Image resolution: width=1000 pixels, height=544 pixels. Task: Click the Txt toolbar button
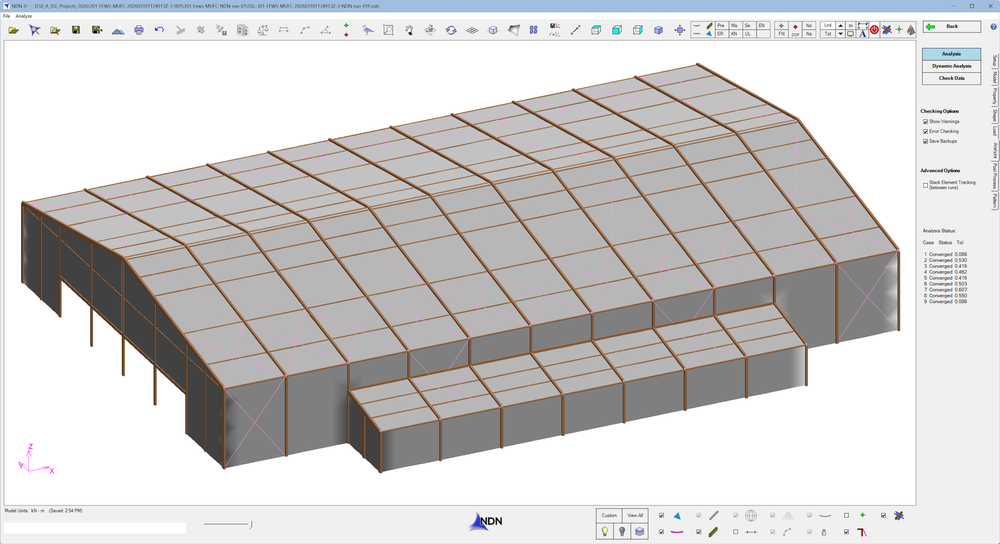point(828,34)
